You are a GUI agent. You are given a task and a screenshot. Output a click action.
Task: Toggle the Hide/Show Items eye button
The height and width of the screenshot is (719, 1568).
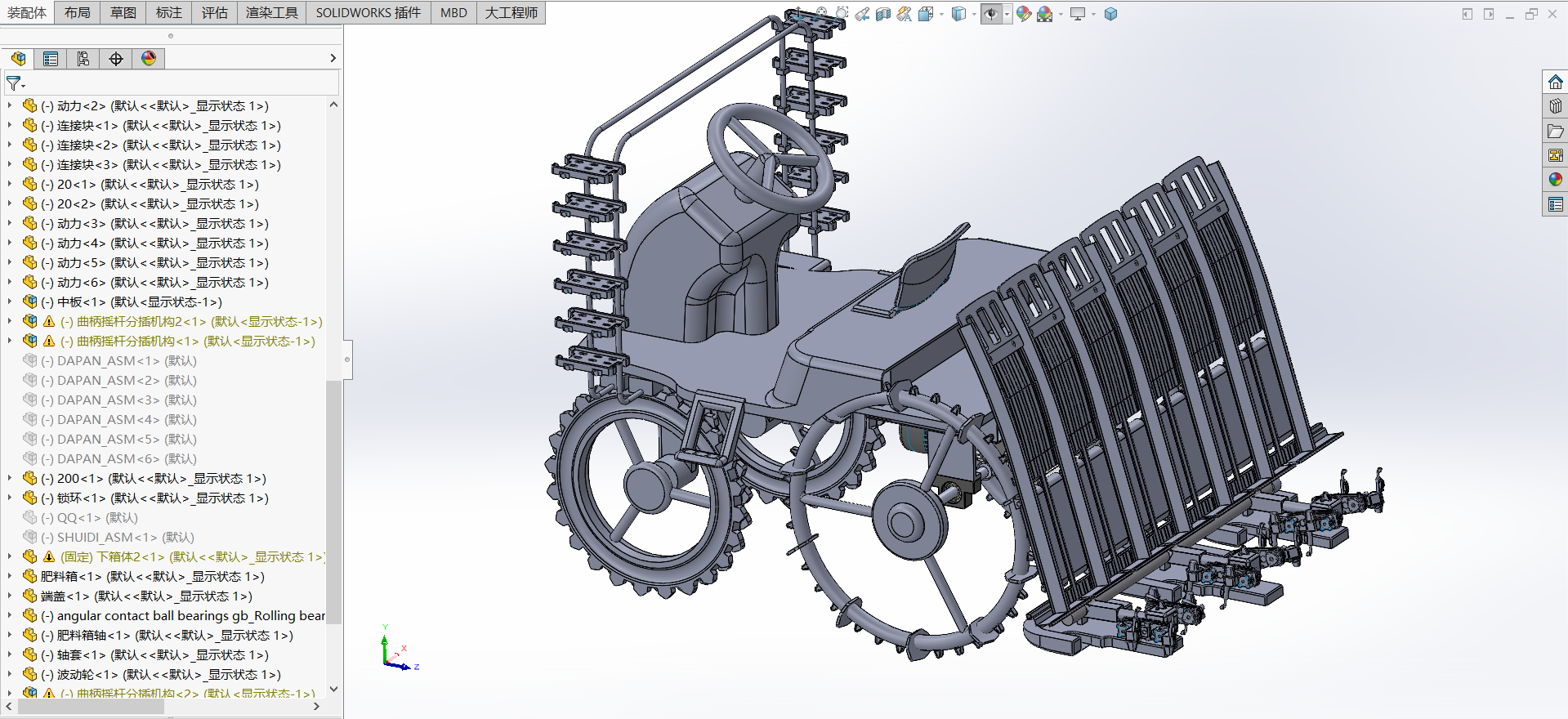991,14
